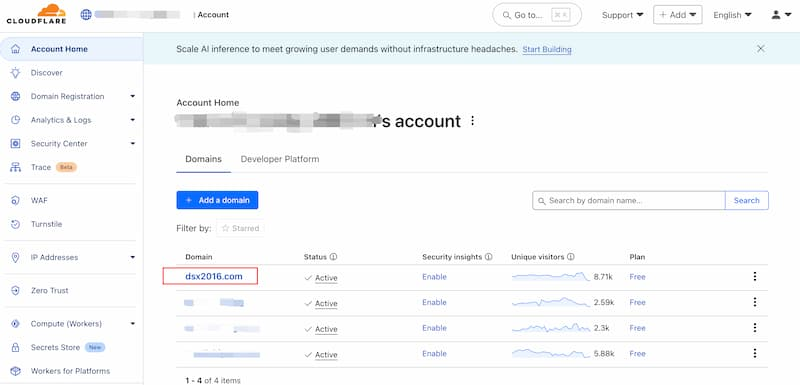Select the Domains tab
Screen dimensions: 800x385
pos(204,159)
